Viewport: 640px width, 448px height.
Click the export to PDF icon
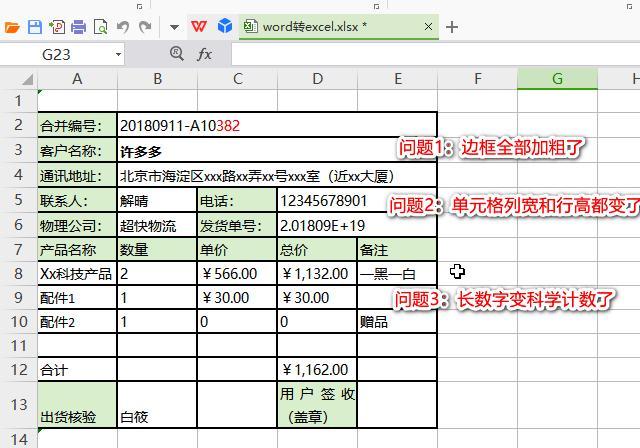click(56, 27)
